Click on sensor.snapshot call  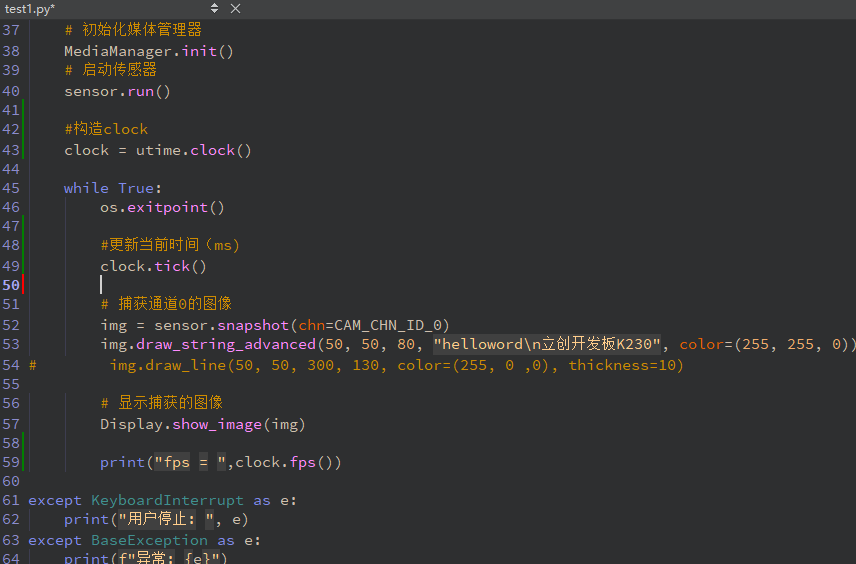221,325
